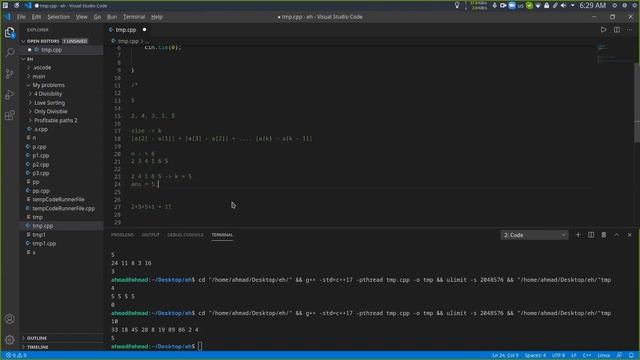Open the Explorer view in activity bar
640x360 pixels.
[x=10, y=32]
